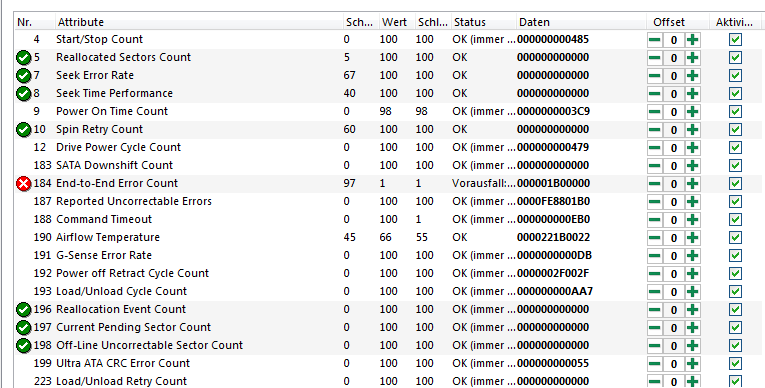The height and width of the screenshot is (388, 765).
Task: Disable monitoring of End-to-End Error Count
Action: coord(735,184)
